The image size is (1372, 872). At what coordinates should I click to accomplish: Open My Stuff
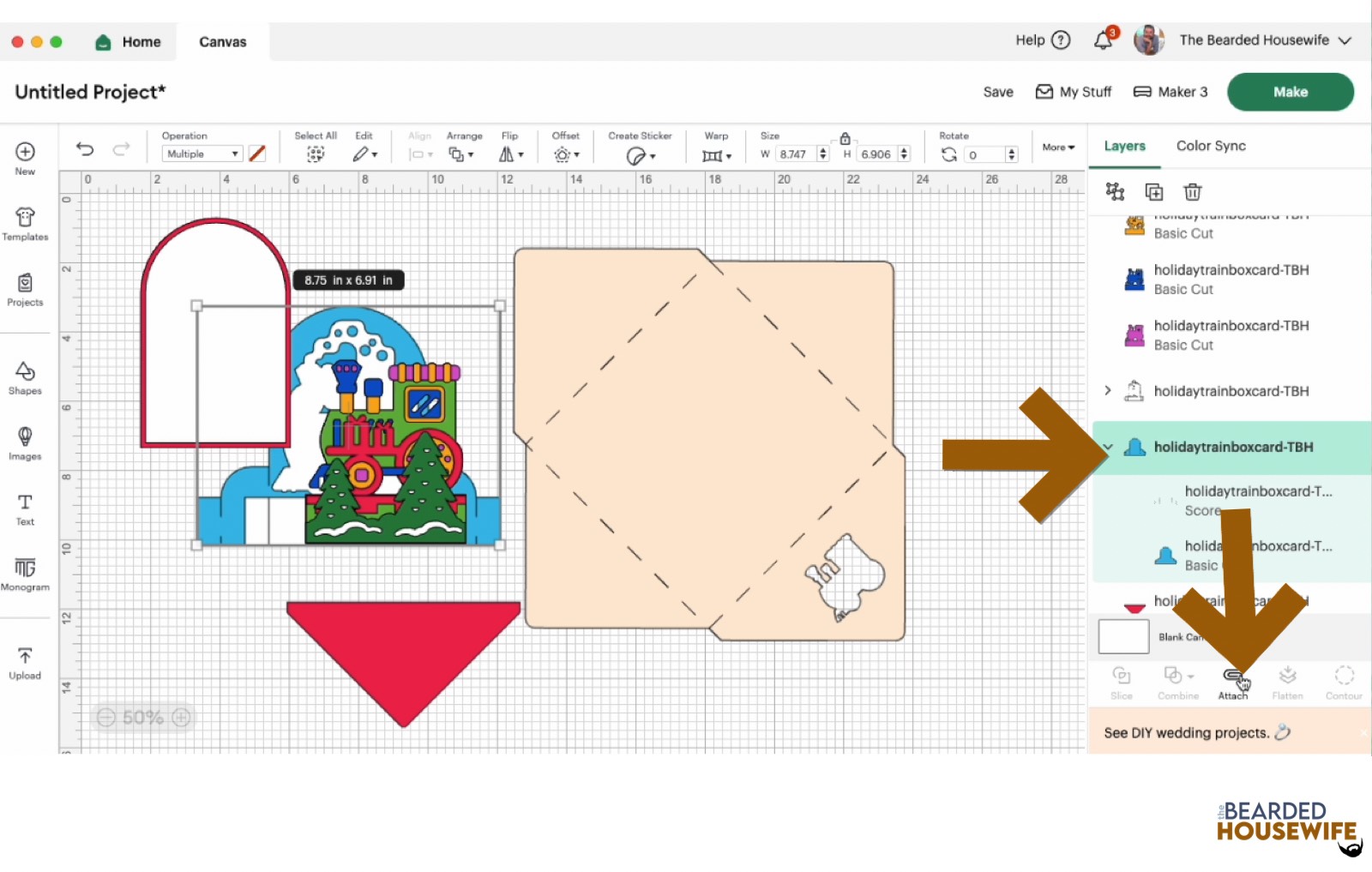[x=1074, y=92]
